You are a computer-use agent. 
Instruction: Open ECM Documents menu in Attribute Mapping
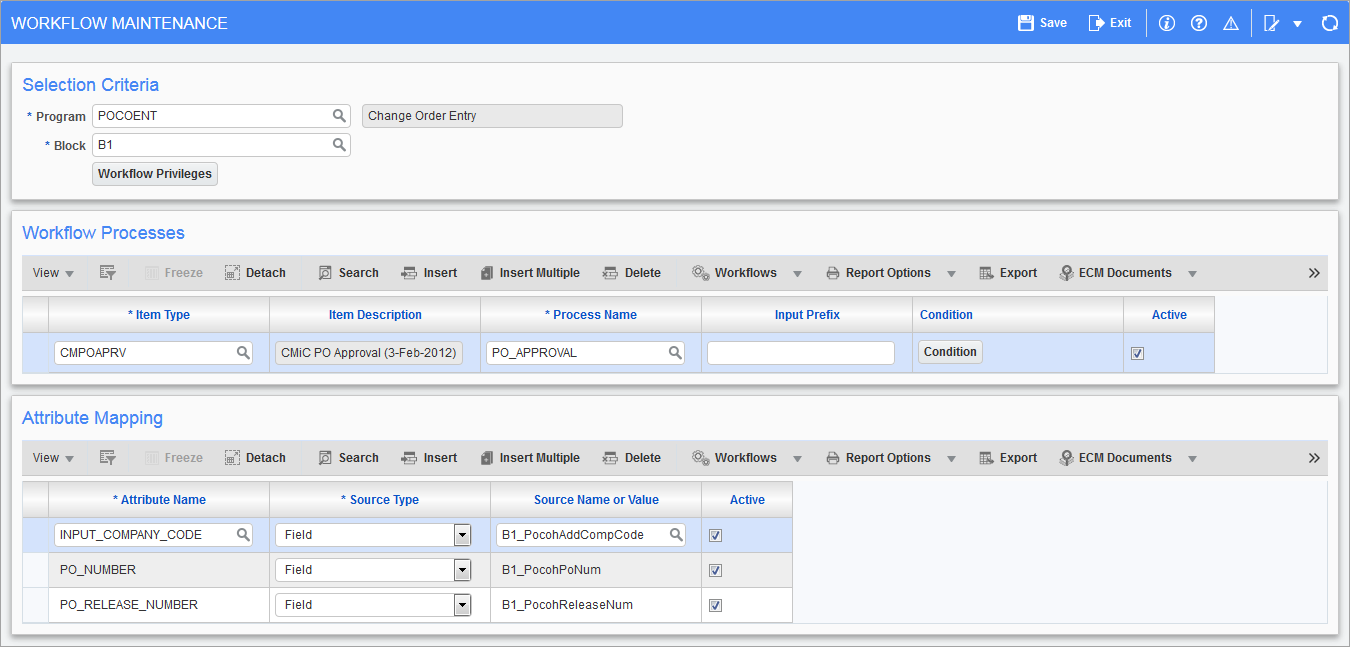(x=1192, y=457)
